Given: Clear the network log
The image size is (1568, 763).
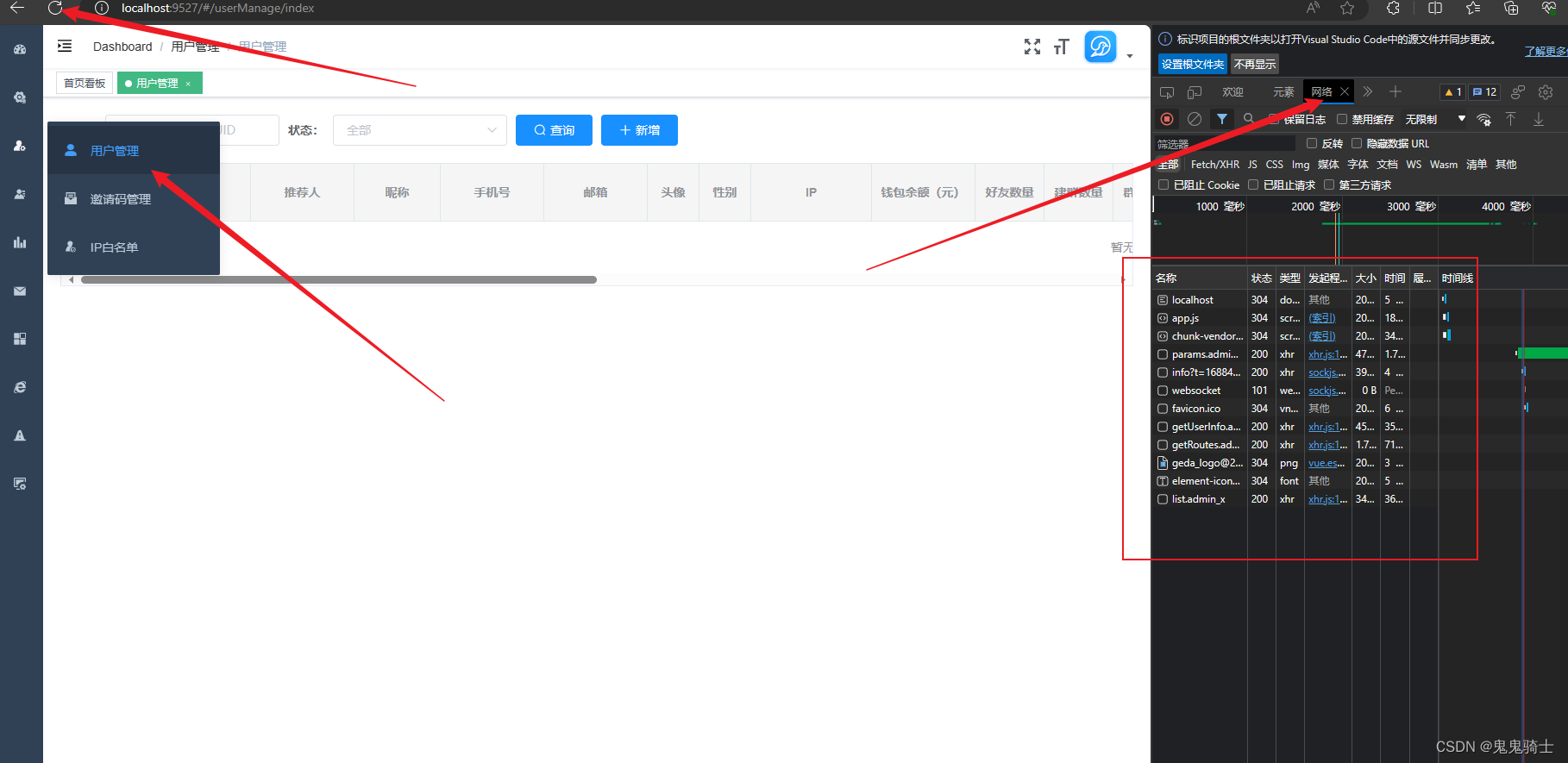Looking at the screenshot, I should [x=1195, y=119].
